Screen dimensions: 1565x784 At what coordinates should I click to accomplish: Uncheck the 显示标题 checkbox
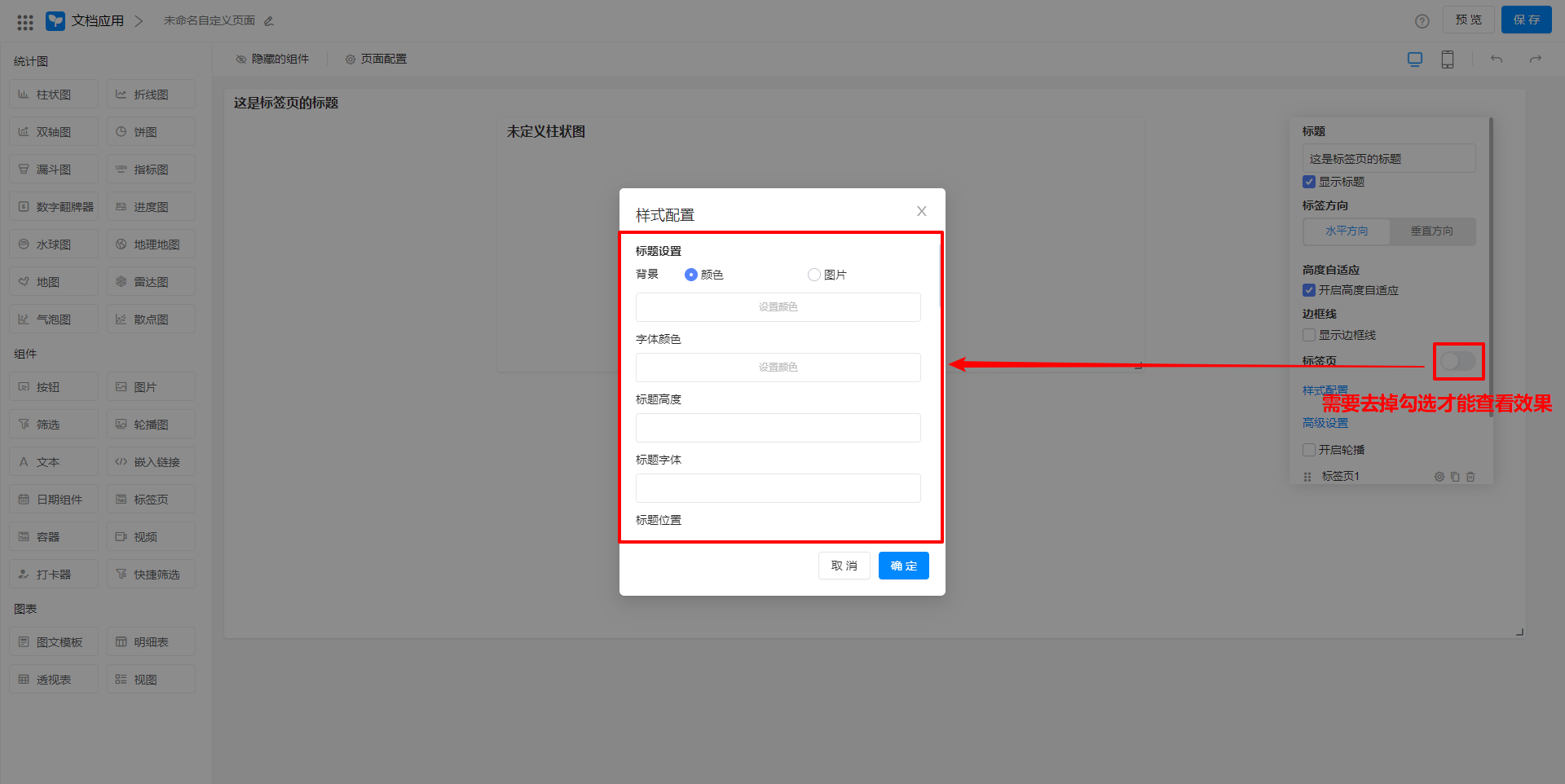1308,181
